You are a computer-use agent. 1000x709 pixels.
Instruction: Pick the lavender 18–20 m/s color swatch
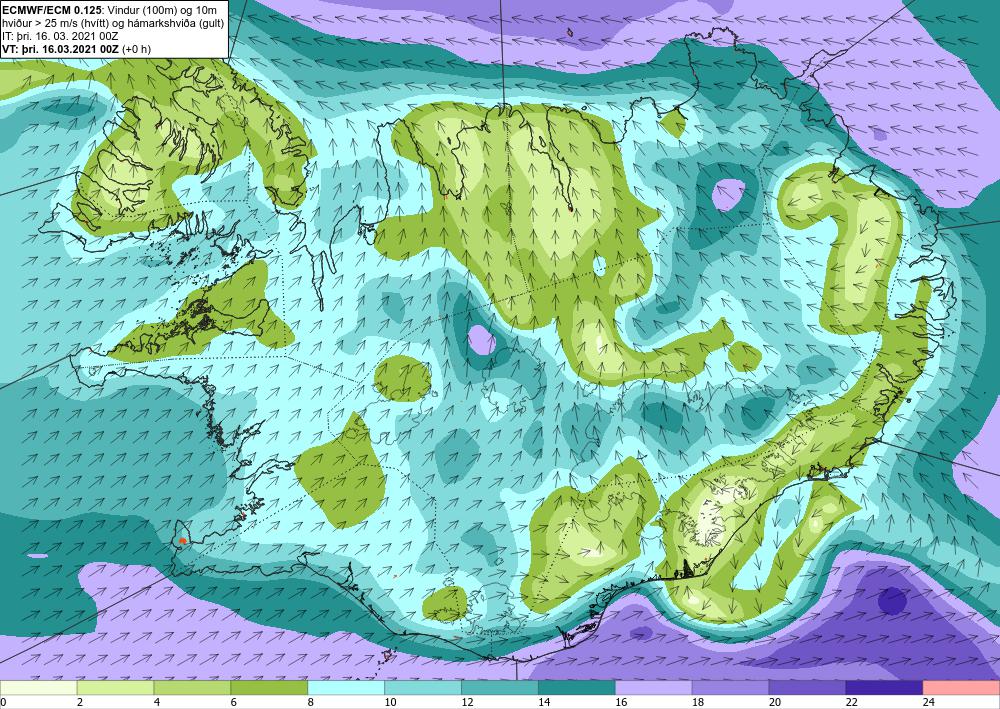click(x=730, y=688)
